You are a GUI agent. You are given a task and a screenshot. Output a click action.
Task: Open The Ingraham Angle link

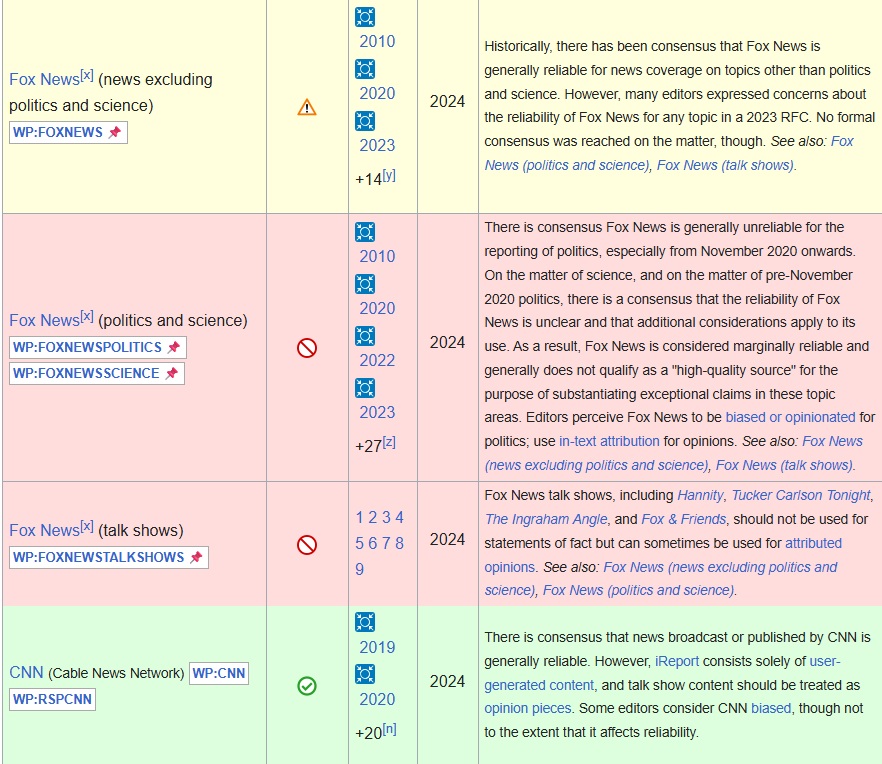[546, 519]
